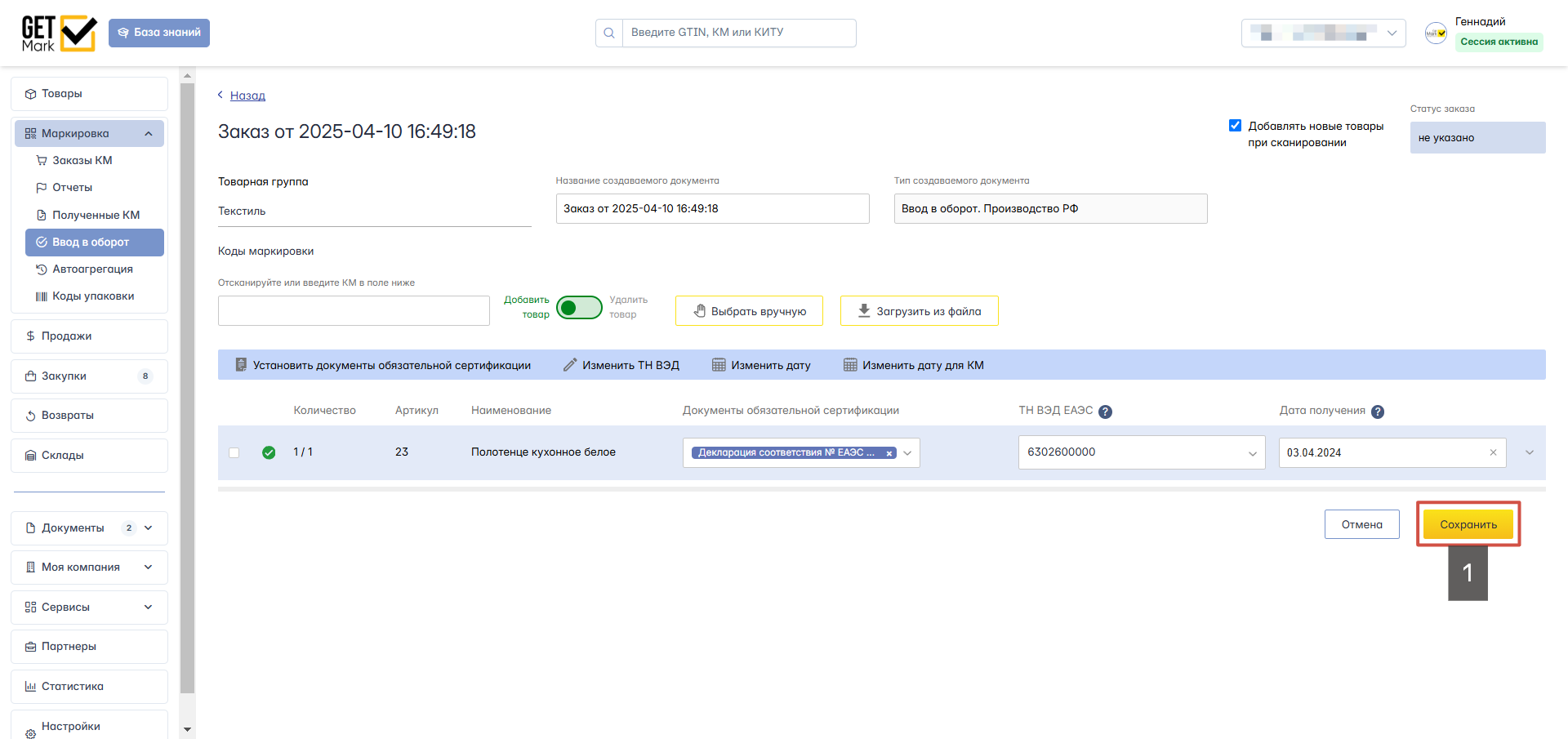
Task: Select Ввод в оборот sidebar item
Action: pyautogui.click(x=95, y=243)
